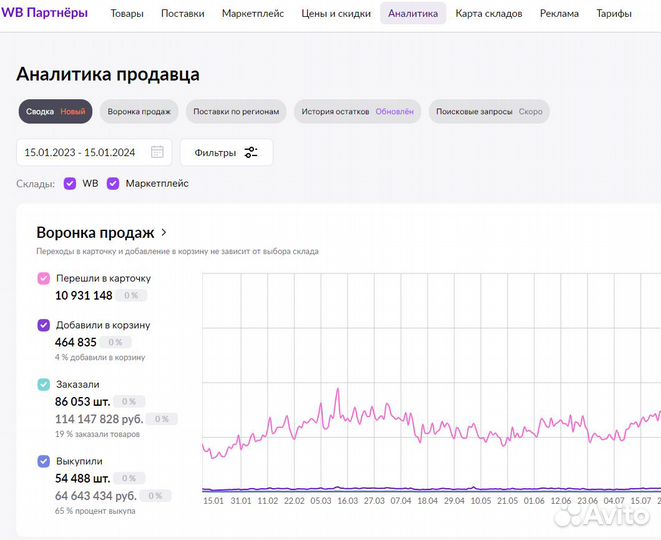This screenshot has width=661, height=540.
Task: Open the Товары menu item
Action: pyautogui.click(x=127, y=14)
